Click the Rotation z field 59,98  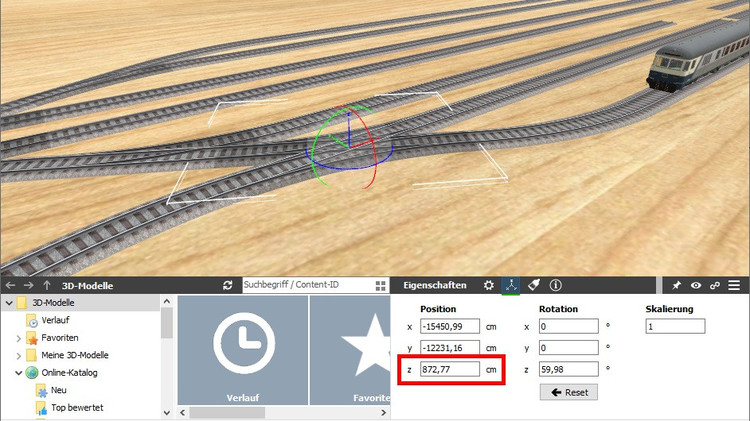tap(568, 369)
